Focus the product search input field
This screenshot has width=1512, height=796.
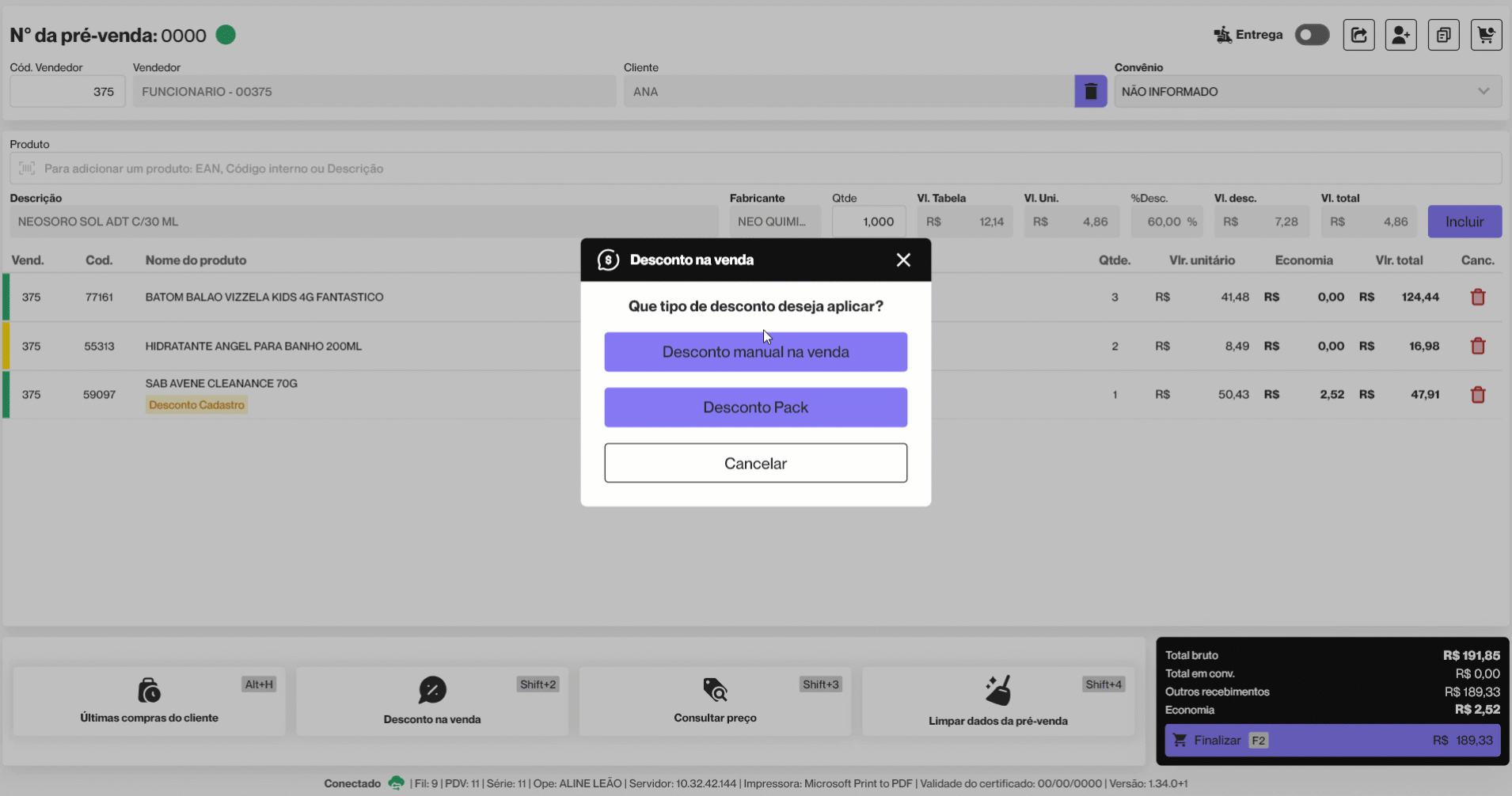755,169
